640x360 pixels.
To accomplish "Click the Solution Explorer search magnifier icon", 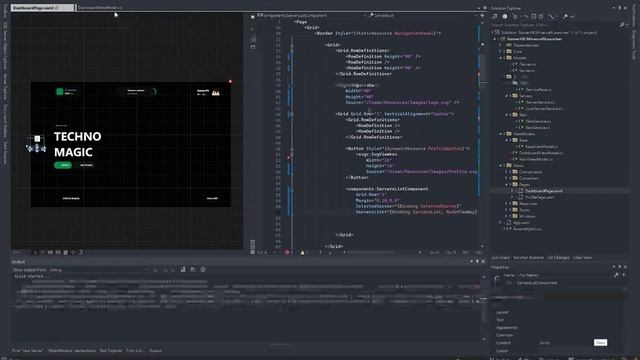I will point(622,25).
